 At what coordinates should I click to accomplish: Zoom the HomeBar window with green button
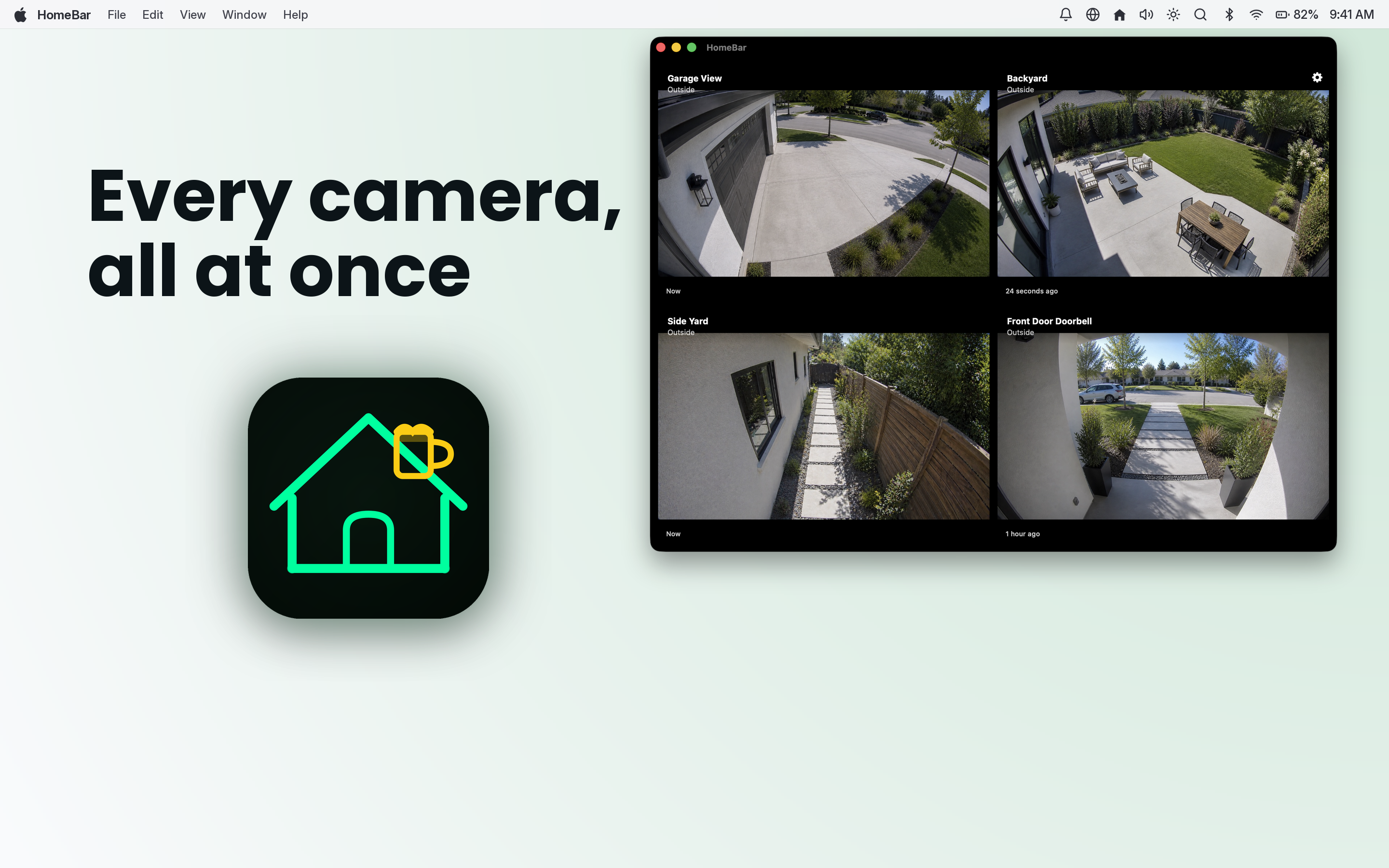tap(692, 48)
